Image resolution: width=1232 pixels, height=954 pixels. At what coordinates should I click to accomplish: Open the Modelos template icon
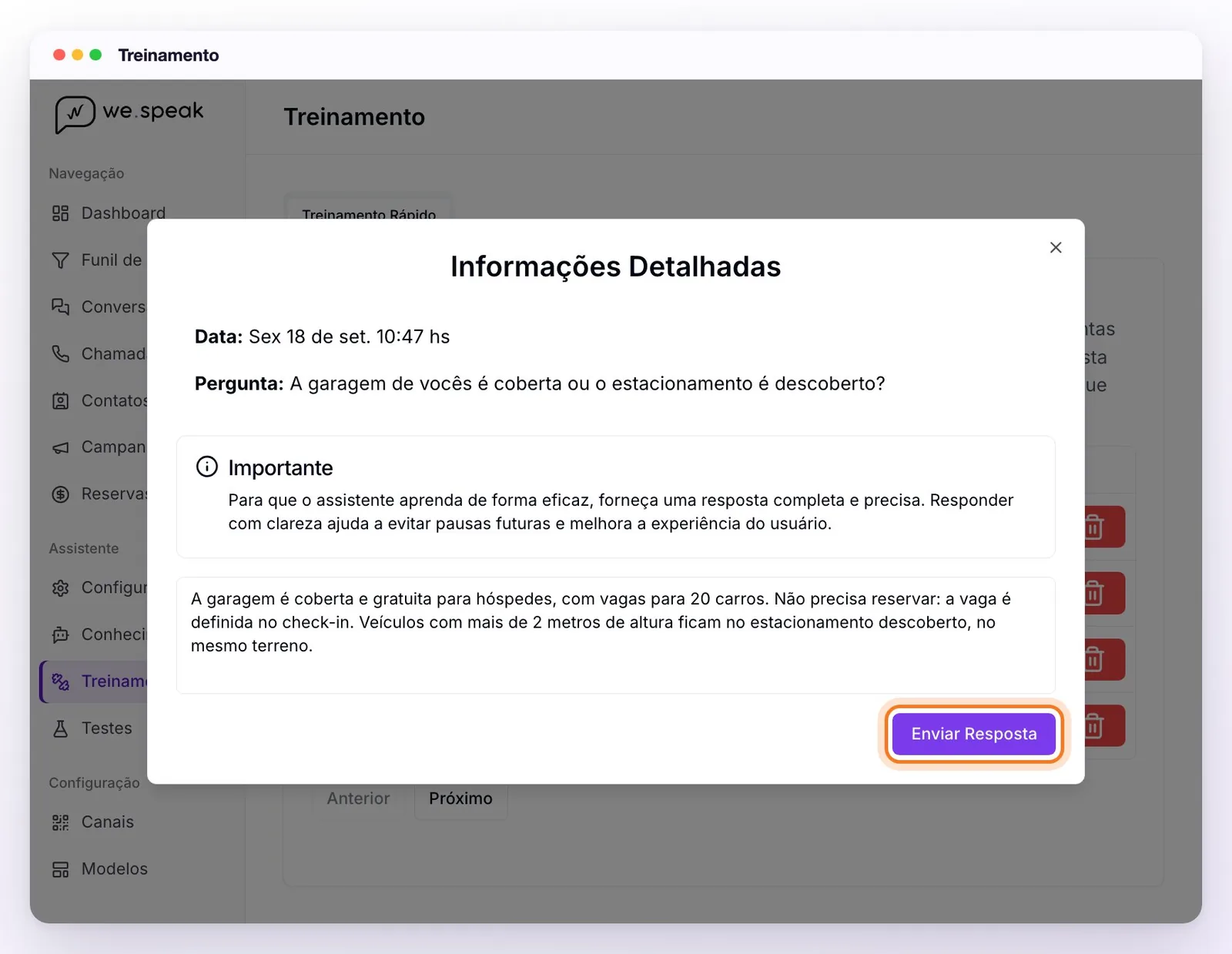(x=60, y=869)
